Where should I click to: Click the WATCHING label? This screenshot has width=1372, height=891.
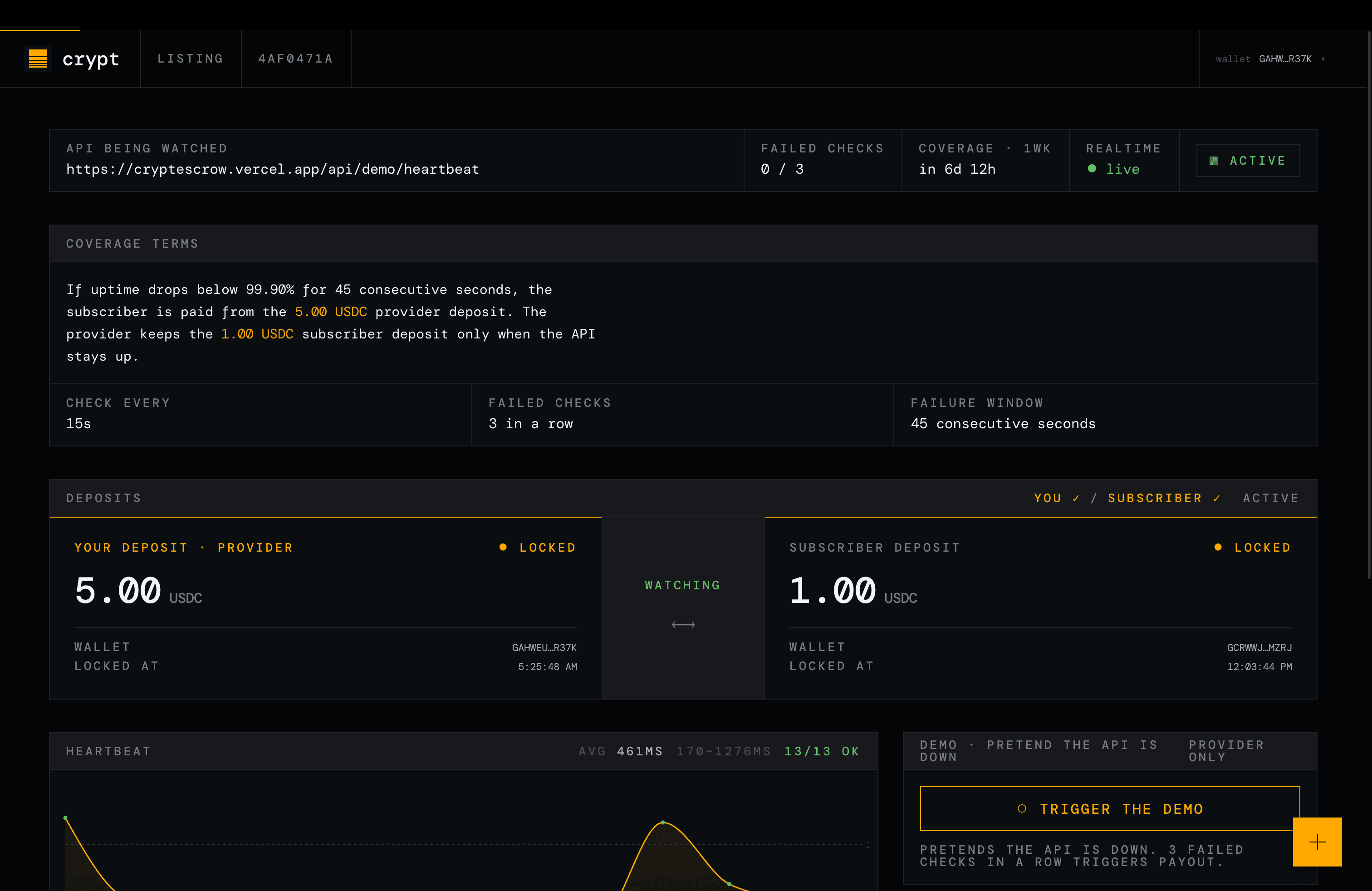point(682,585)
